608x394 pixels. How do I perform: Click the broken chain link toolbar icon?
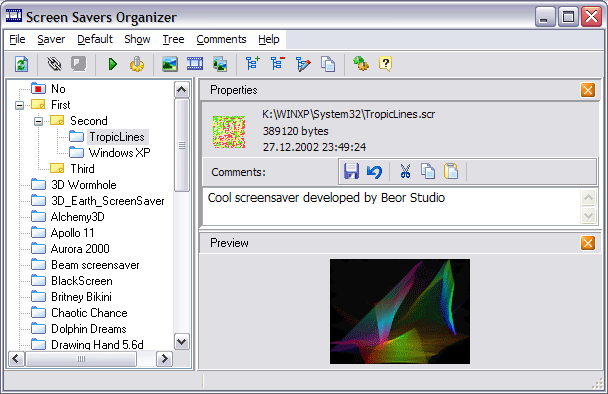click(54, 64)
